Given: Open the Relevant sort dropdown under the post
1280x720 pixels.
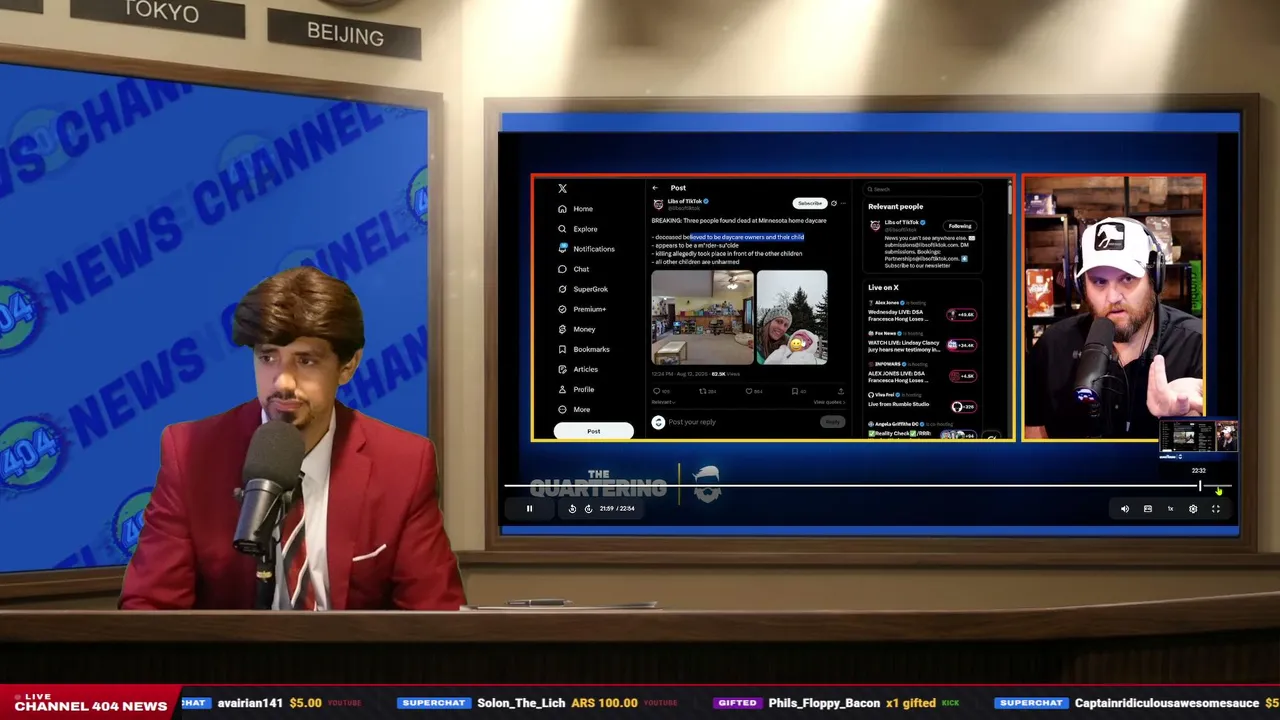Looking at the screenshot, I should [x=663, y=402].
